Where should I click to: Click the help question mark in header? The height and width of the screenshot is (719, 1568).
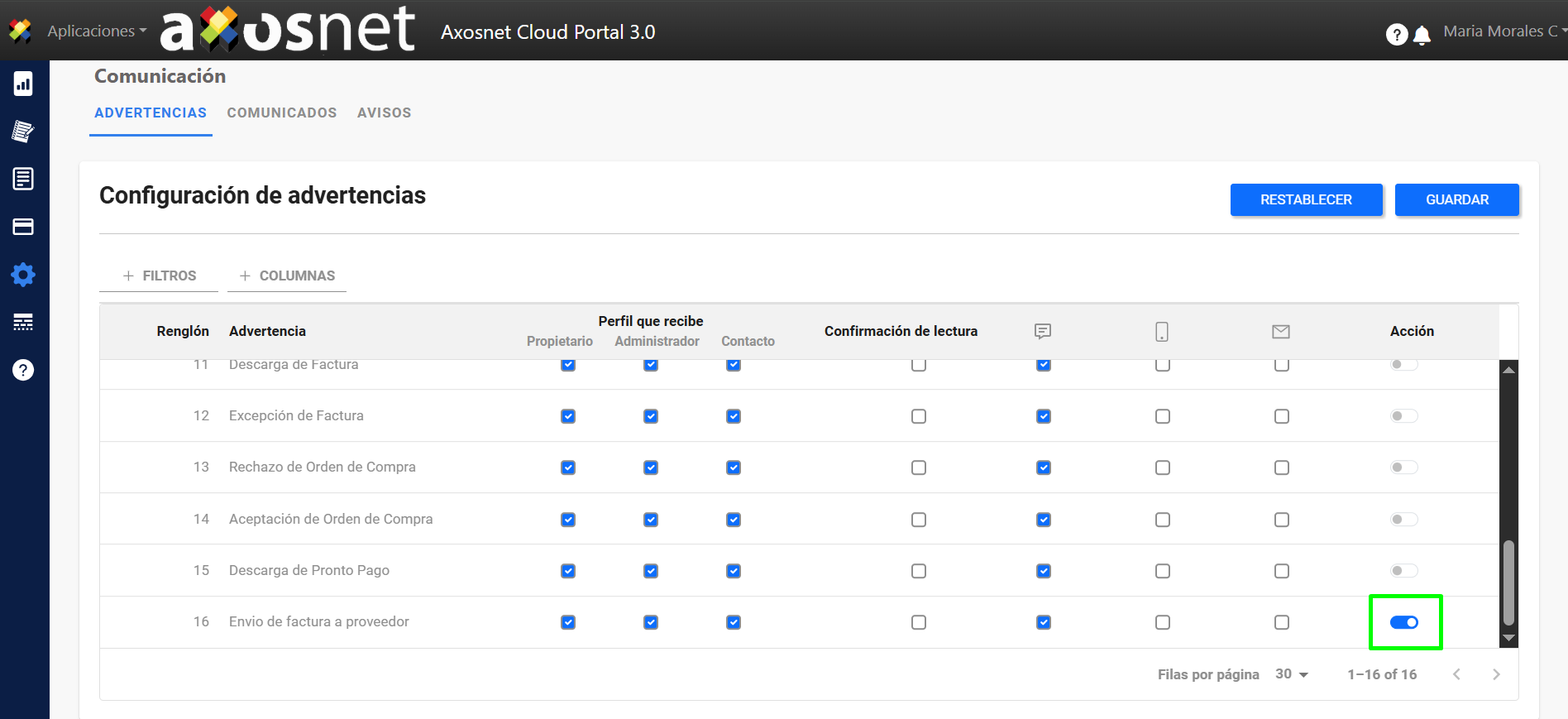click(1396, 35)
